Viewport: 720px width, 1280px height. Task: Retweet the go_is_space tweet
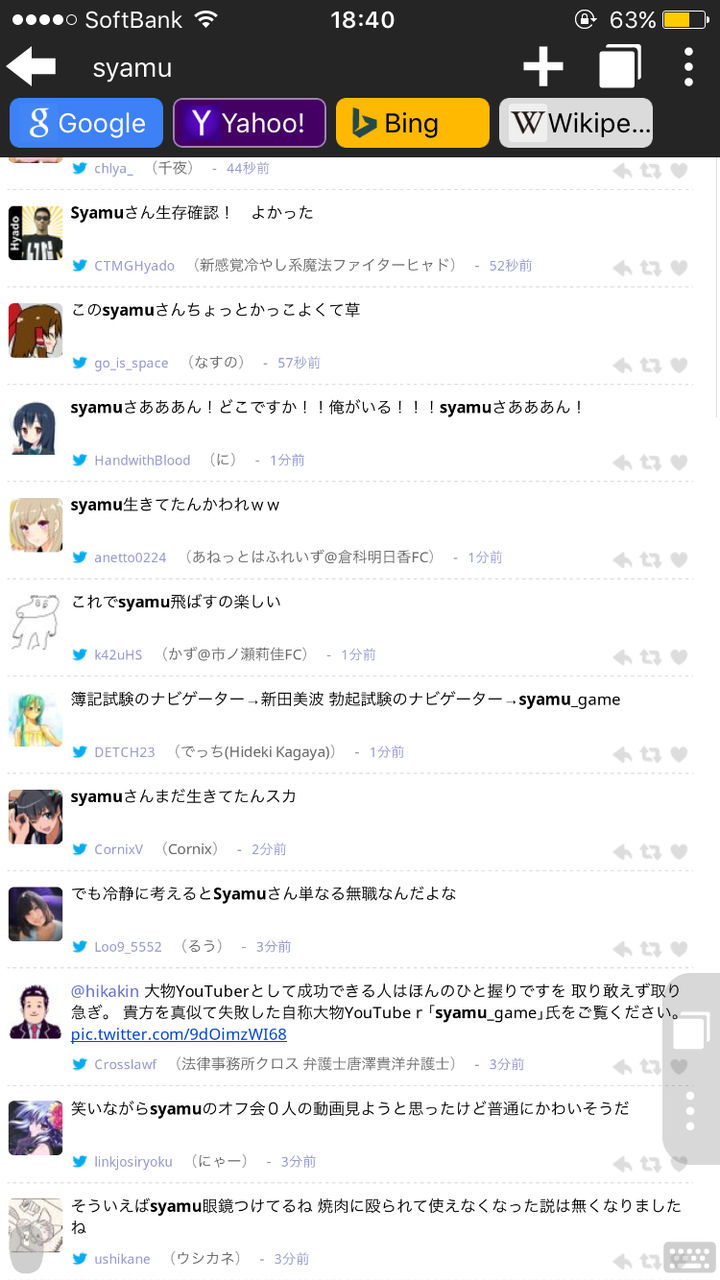point(650,365)
